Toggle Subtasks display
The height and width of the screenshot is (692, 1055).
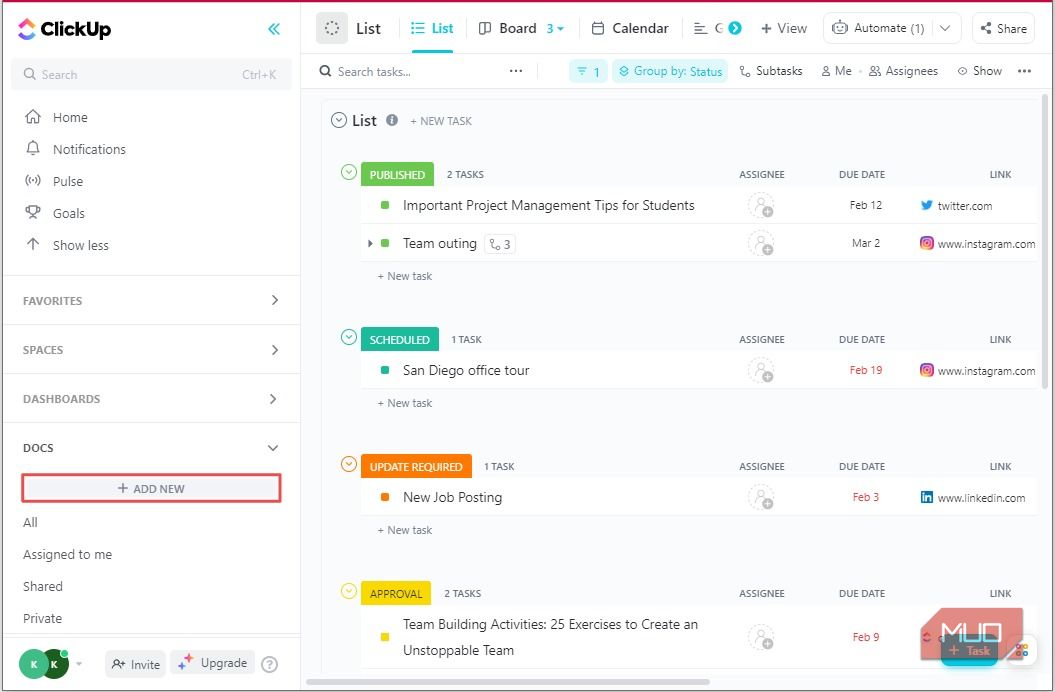coord(770,71)
